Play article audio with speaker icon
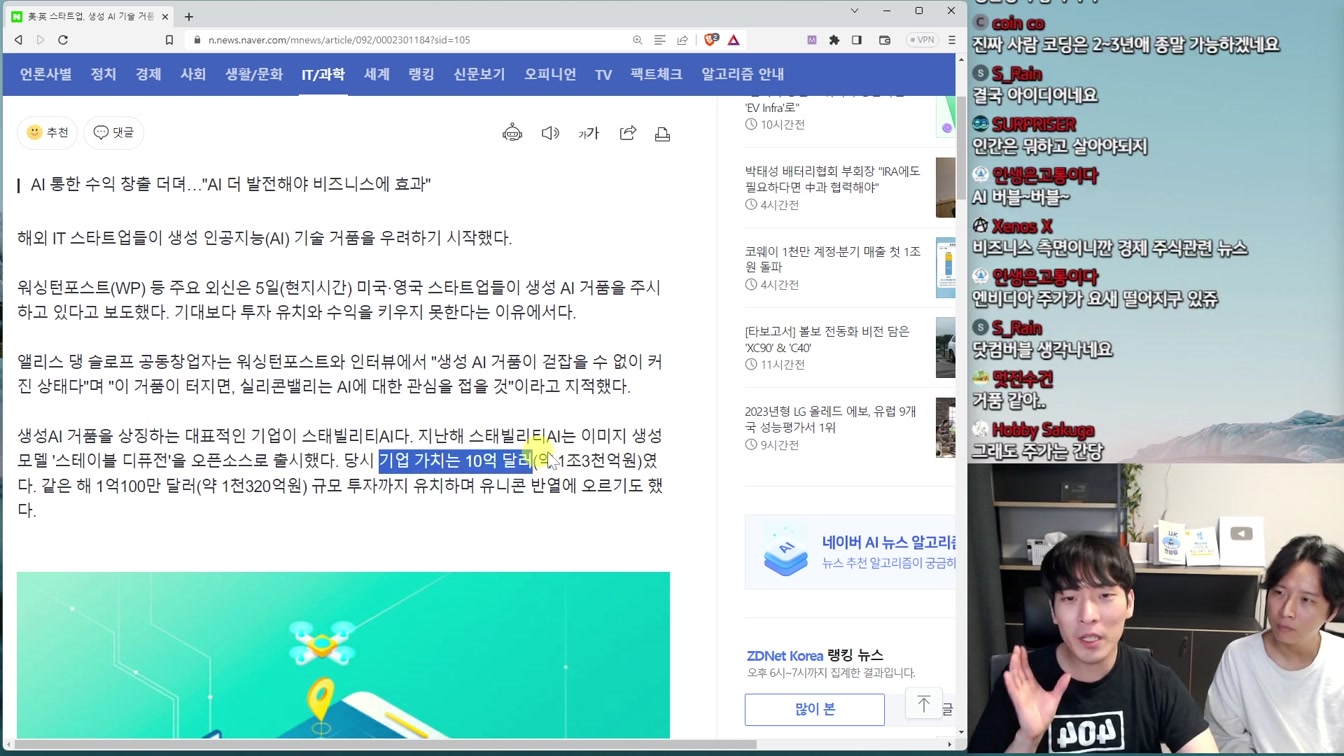Image resolution: width=1344 pixels, height=756 pixels. pos(550,133)
